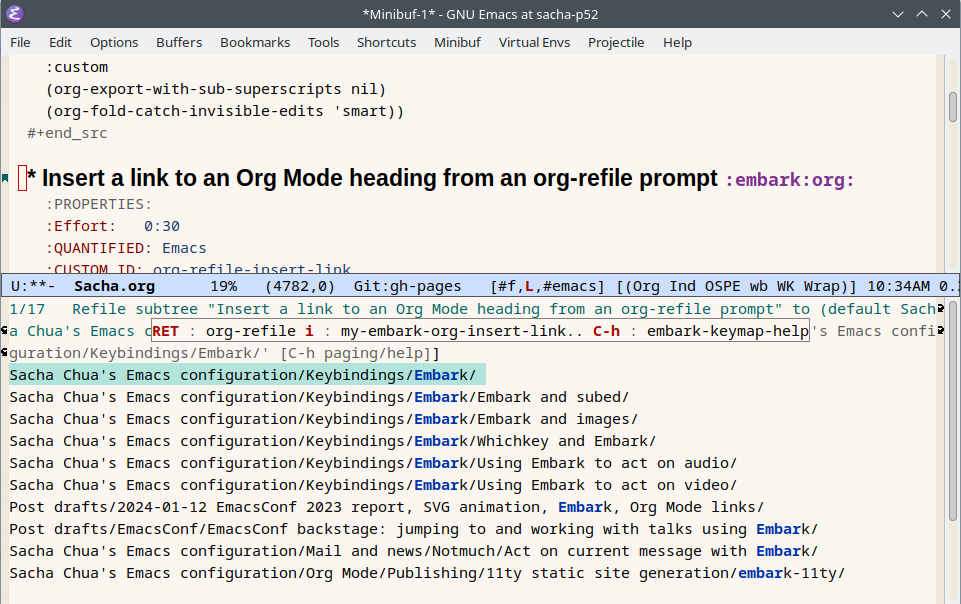Image resolution: width=961 pixels, height=604 pixels.
Task: Click the 1/17 candidate counter in minibuffer
Action: (x=27, y=309)
